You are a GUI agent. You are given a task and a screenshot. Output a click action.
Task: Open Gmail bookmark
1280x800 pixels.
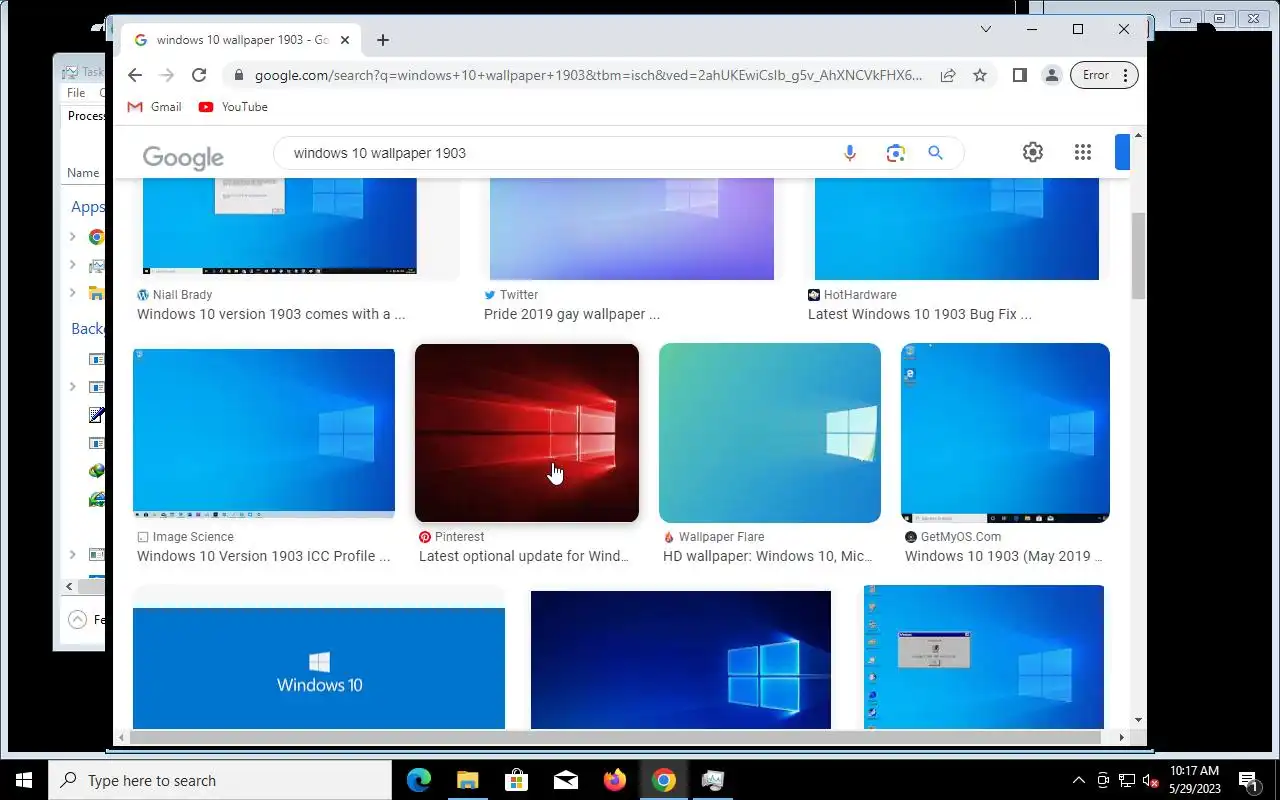tap(155, 107)
